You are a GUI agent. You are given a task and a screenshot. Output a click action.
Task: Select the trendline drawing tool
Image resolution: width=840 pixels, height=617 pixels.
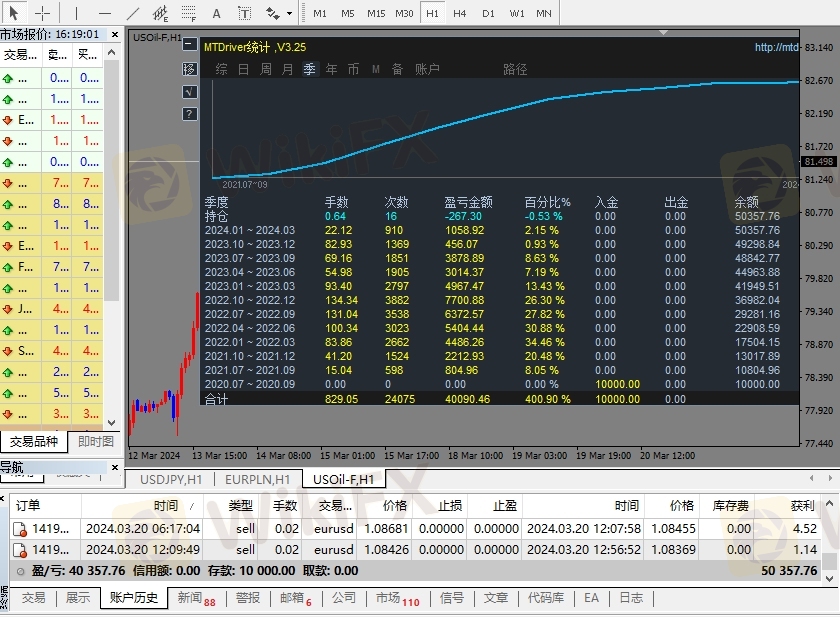click(x=133, y=13)
